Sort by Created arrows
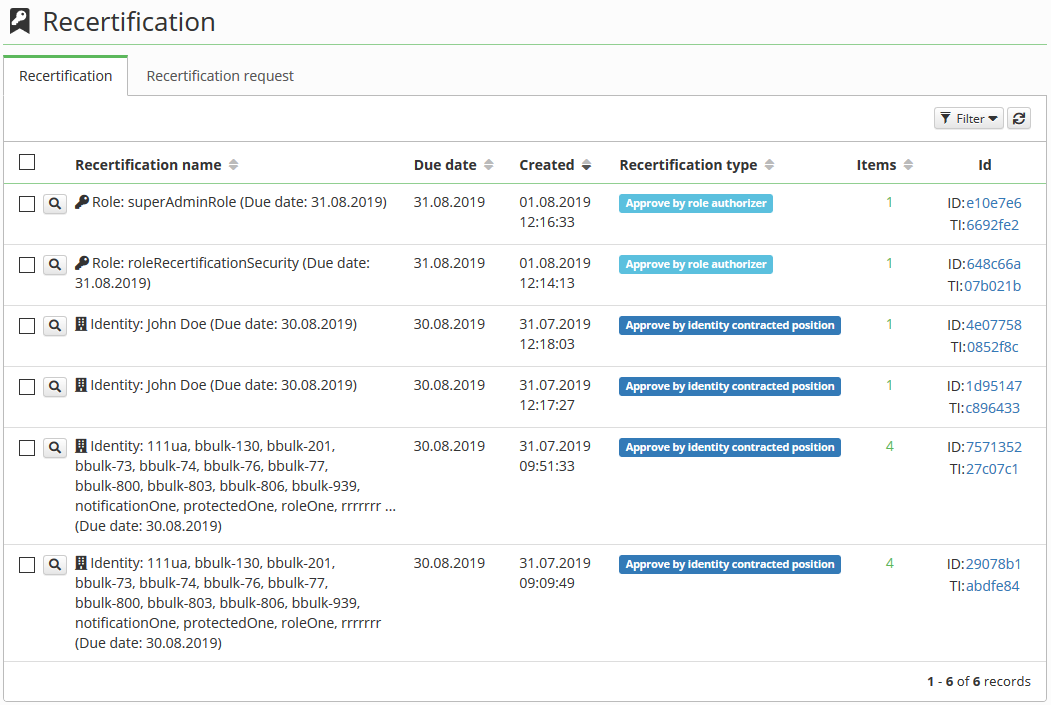The image size is (1051, 705). pyautogui.click(x=586, y=165)
